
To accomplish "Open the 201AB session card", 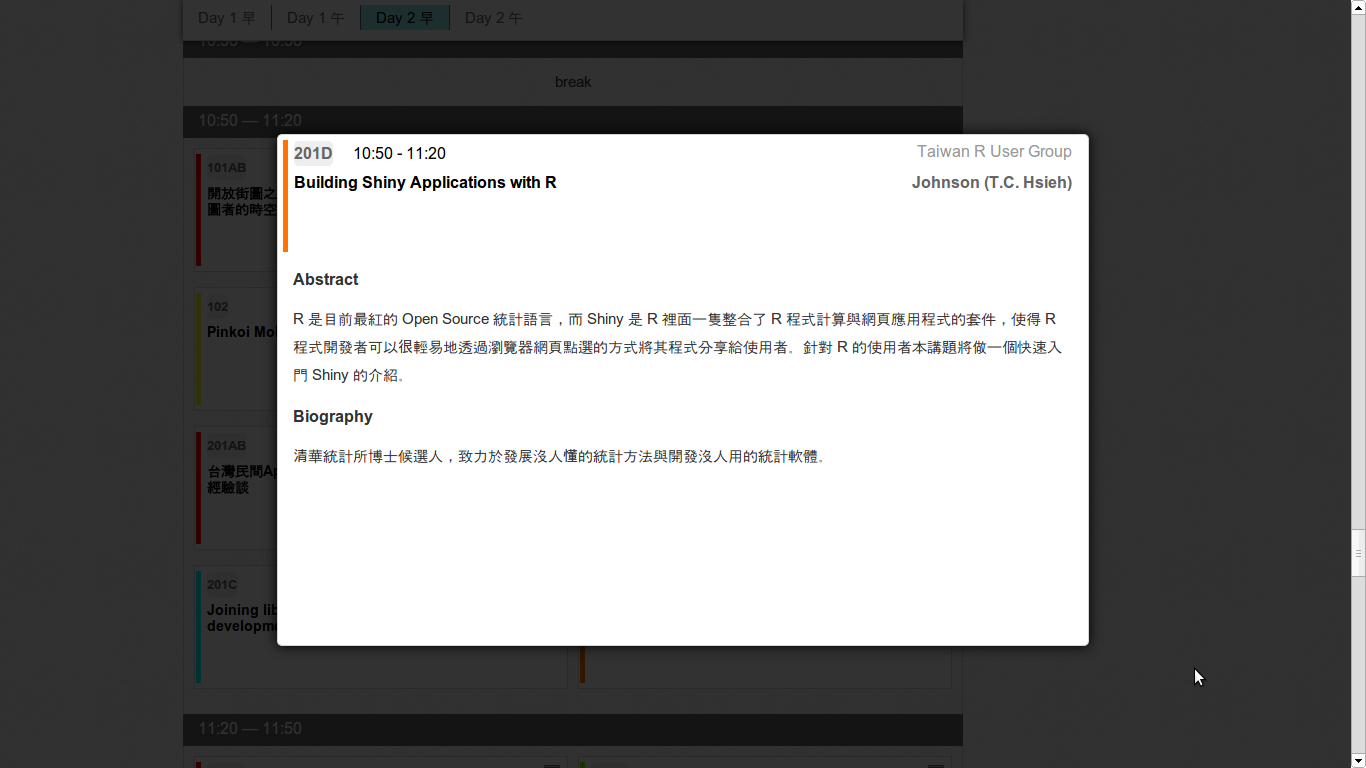I will coord(236,487).
